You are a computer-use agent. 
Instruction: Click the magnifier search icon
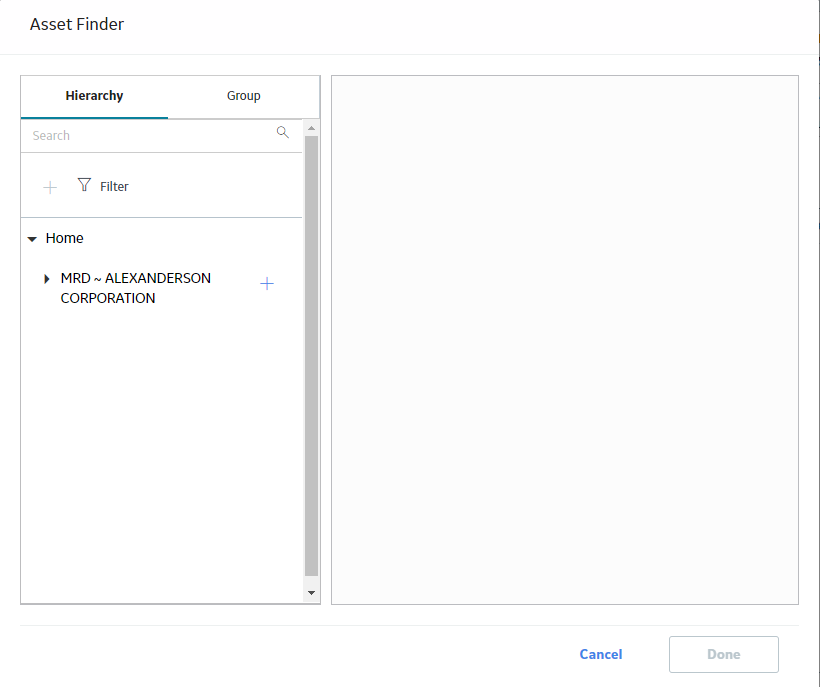[x=282, y=132]
